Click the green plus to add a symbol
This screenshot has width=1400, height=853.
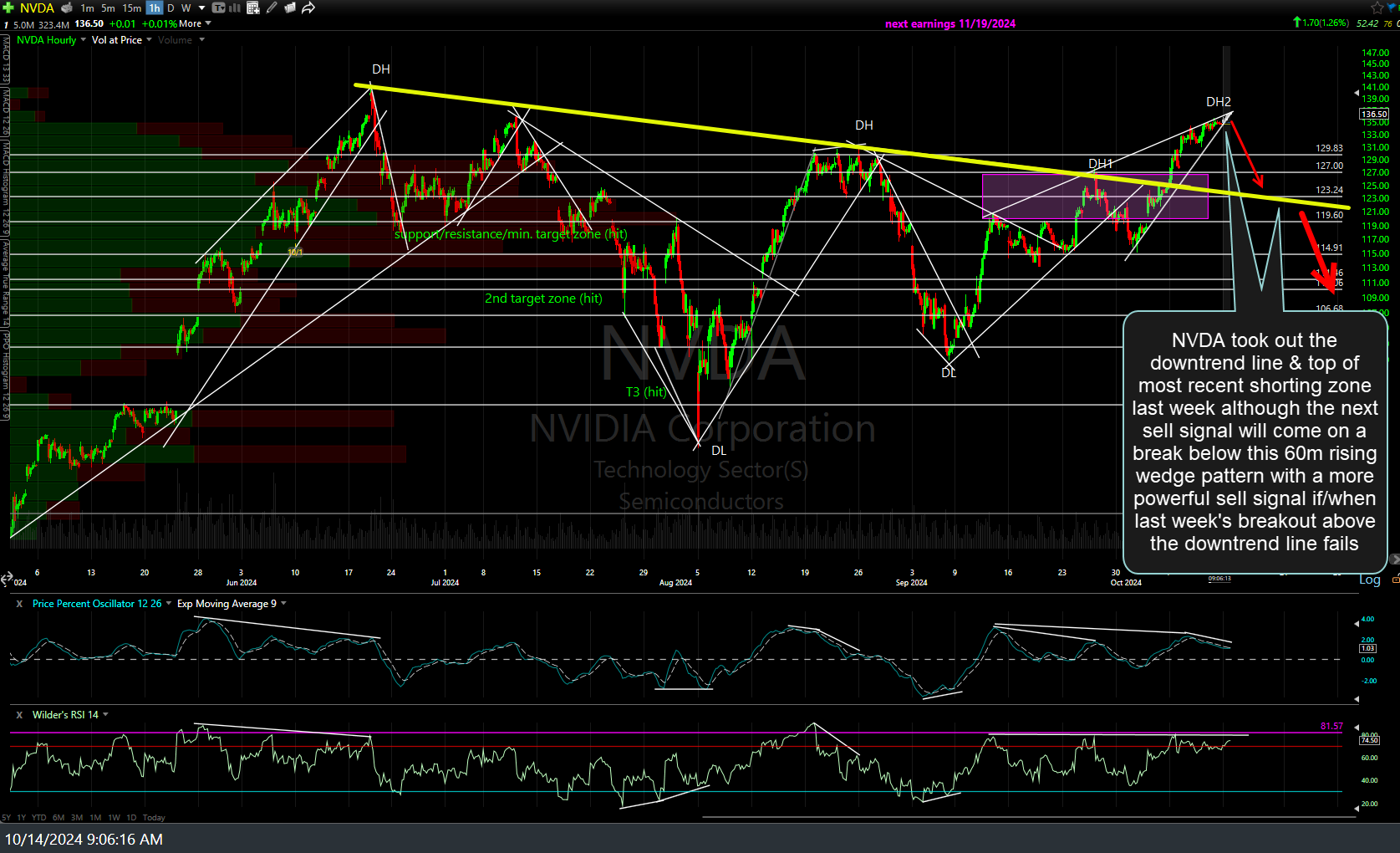(7, 8)
